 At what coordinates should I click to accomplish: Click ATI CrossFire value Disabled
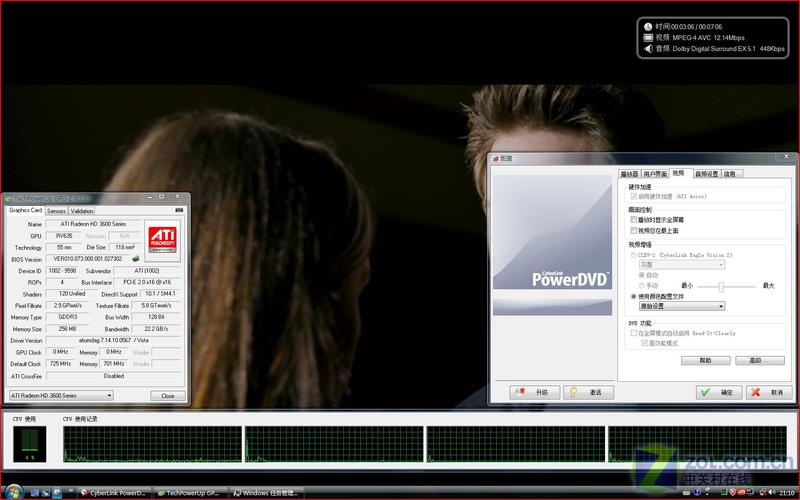[x=114, y=376]
